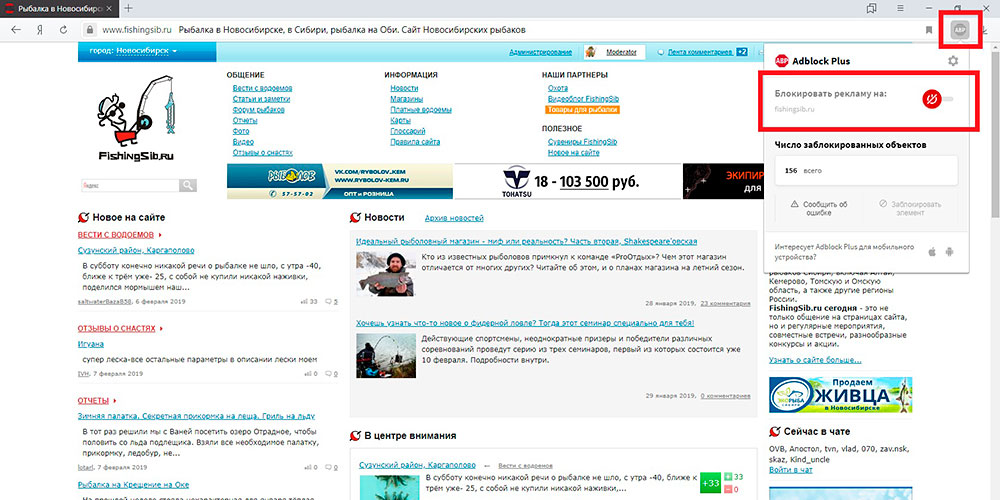Screen dimensions: 1000x500
Task: Expand the ОТЗЫВЫ О СНАСТЯХ section arrow
Action: tap(162, 328)
